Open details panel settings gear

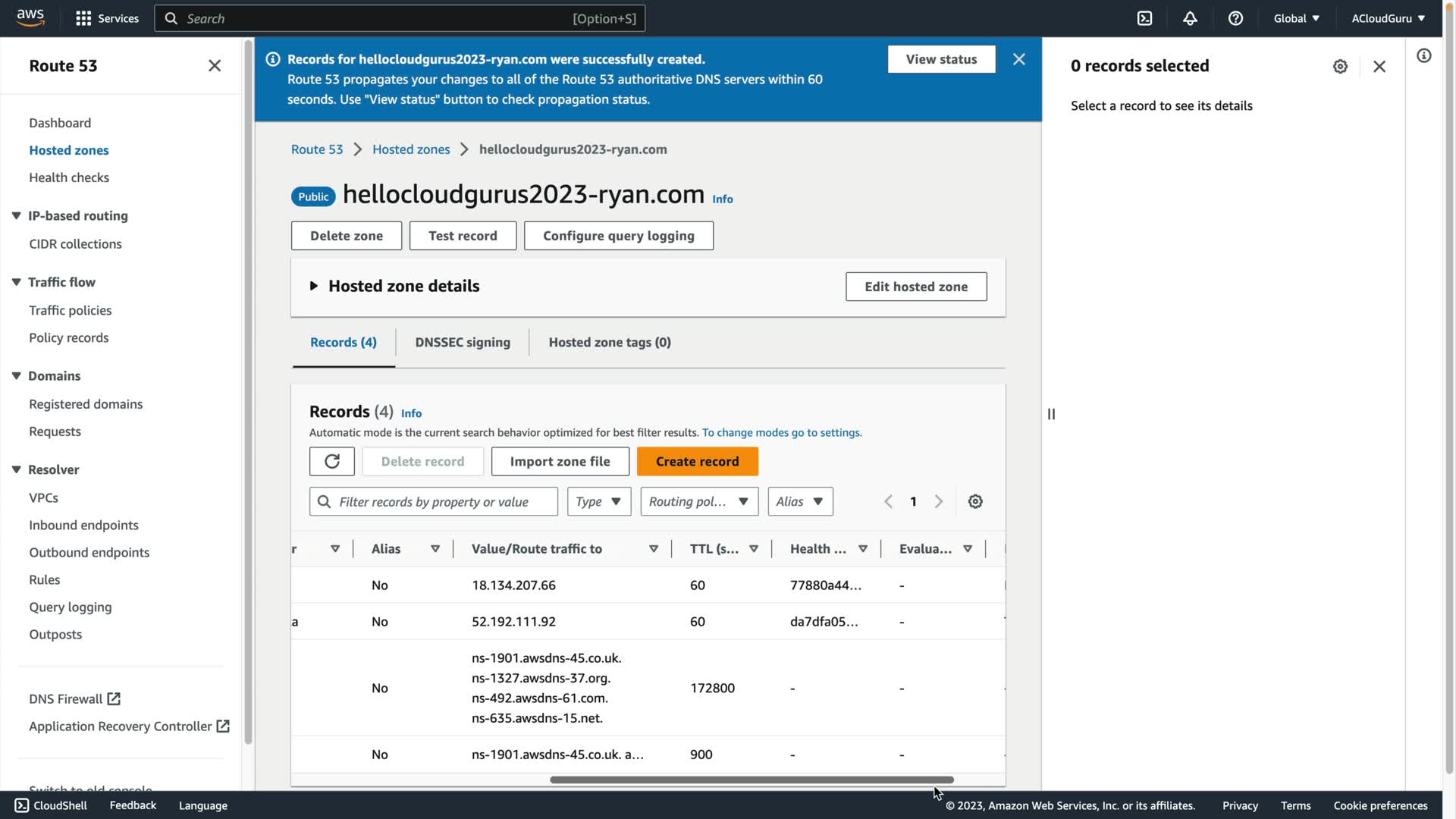(1340, 66)
